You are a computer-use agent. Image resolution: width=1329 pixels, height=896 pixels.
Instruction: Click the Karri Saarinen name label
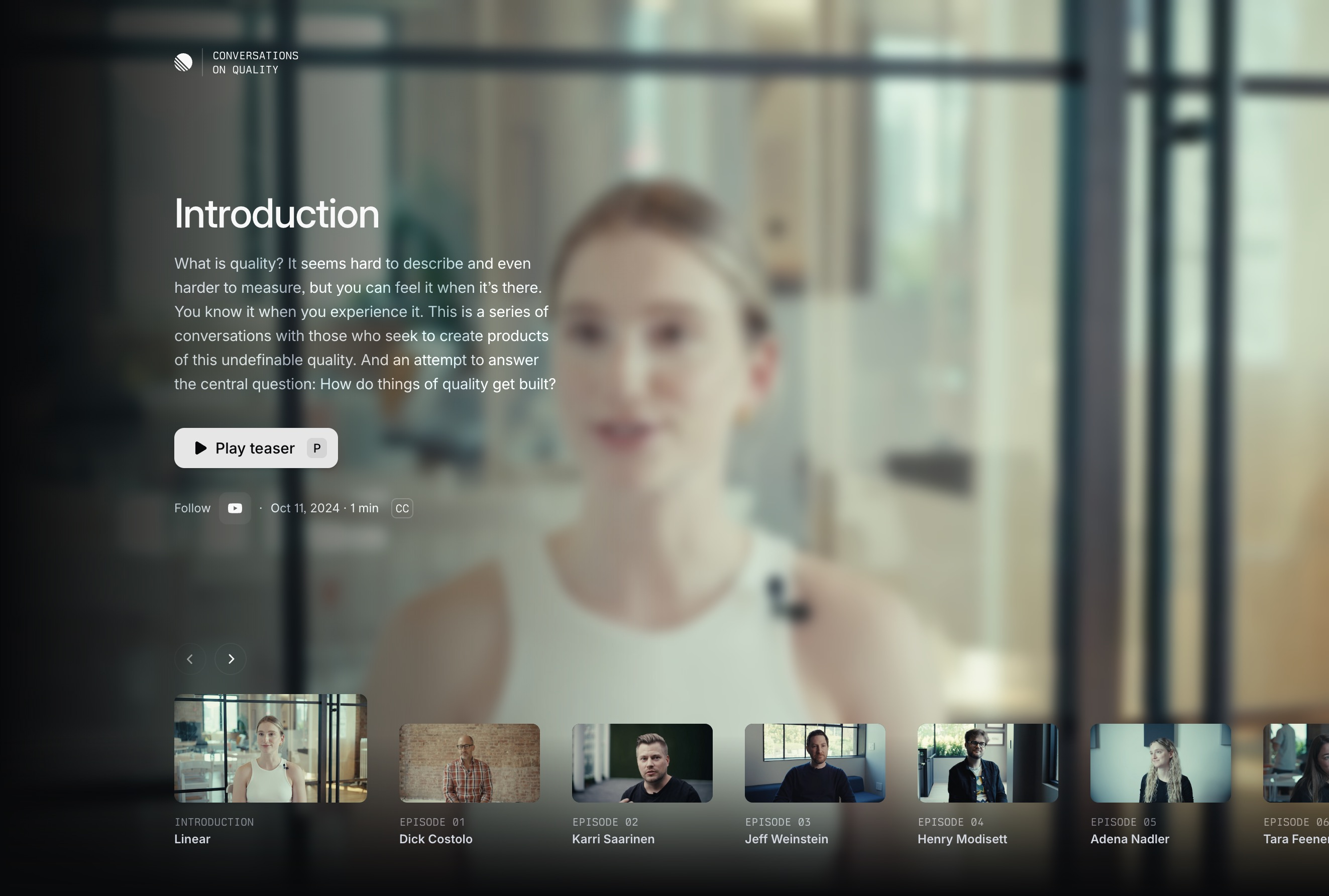click(x=613, y=839)
